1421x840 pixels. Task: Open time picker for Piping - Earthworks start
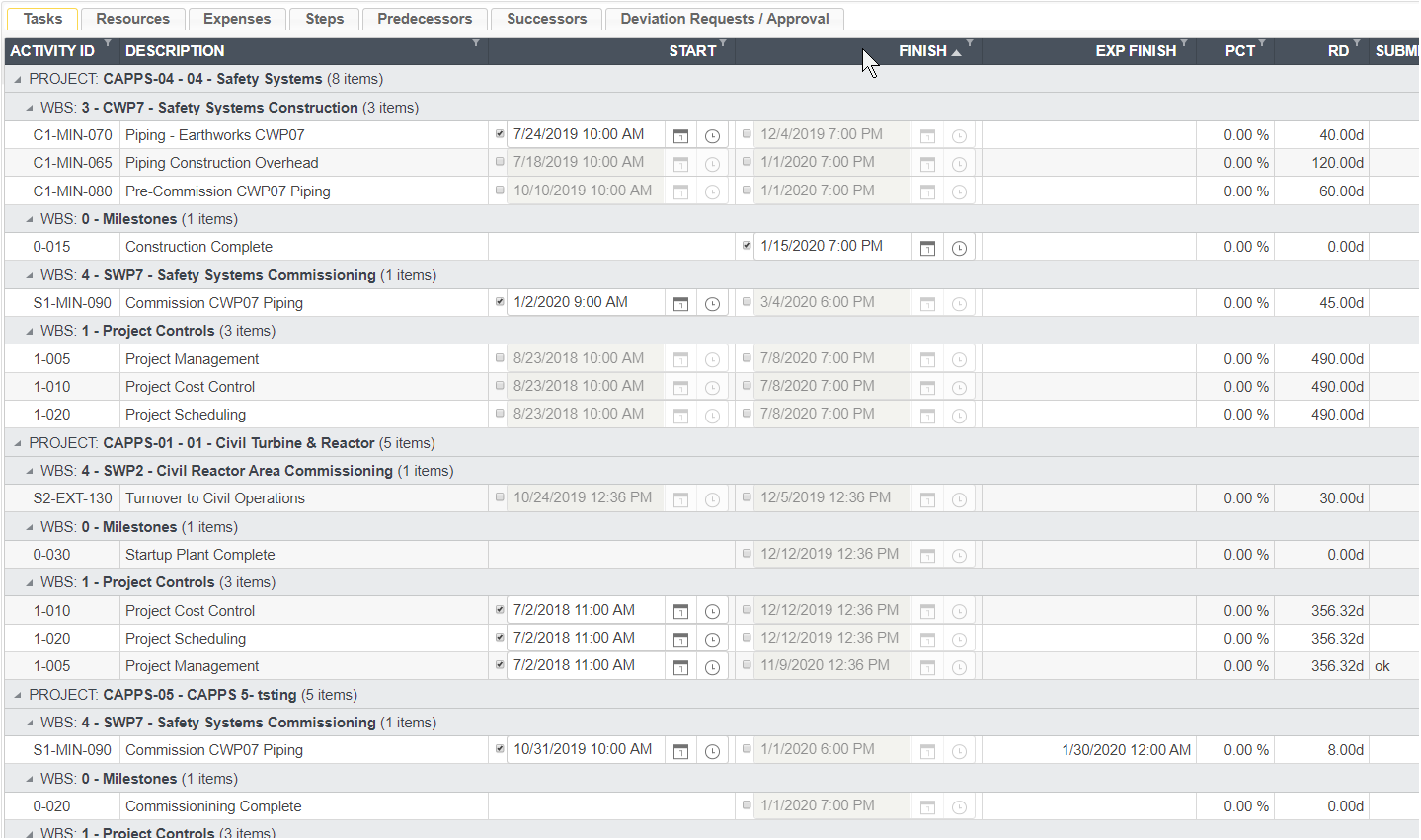(712, 136)
